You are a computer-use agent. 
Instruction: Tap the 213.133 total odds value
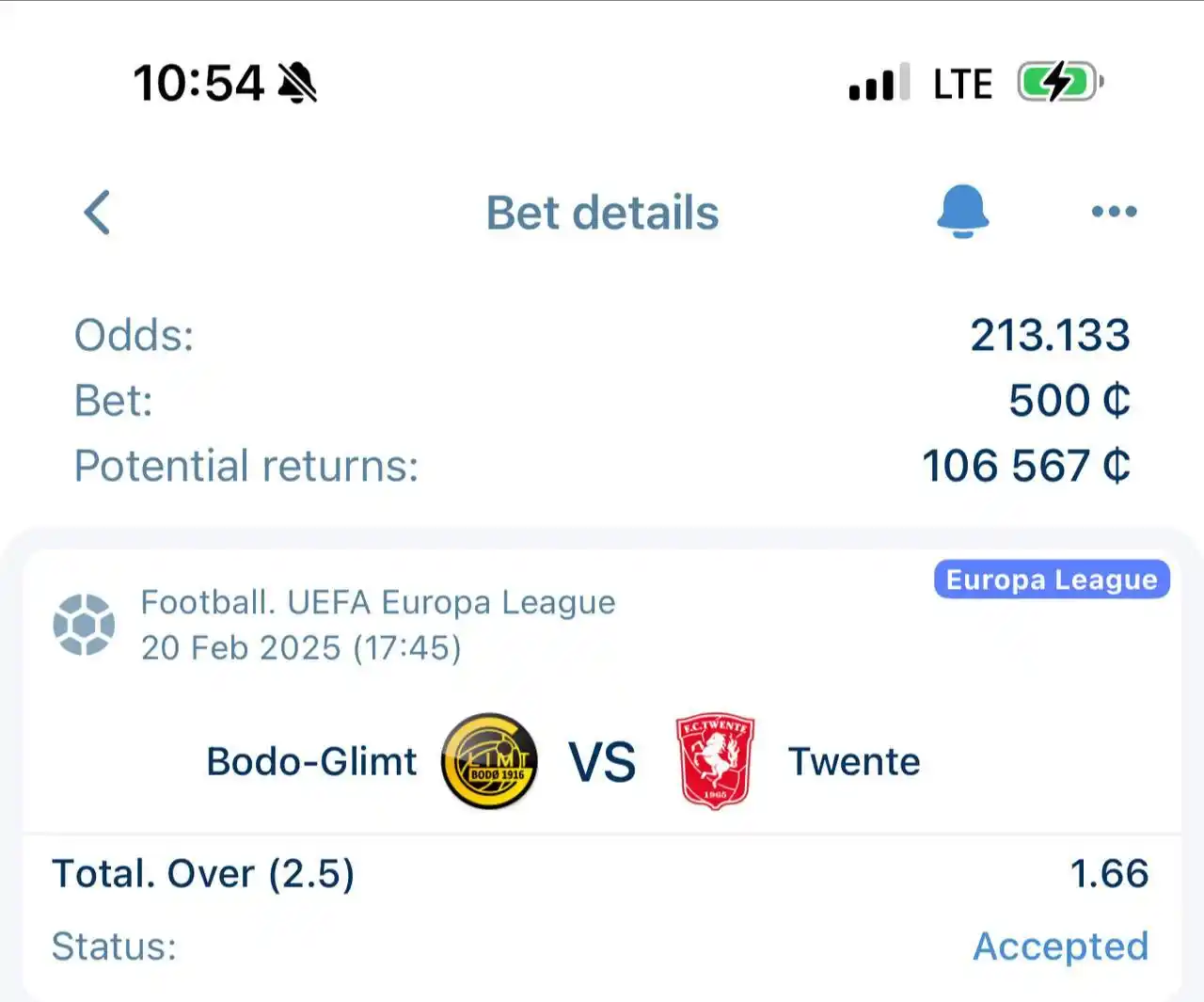[1050, 335]
